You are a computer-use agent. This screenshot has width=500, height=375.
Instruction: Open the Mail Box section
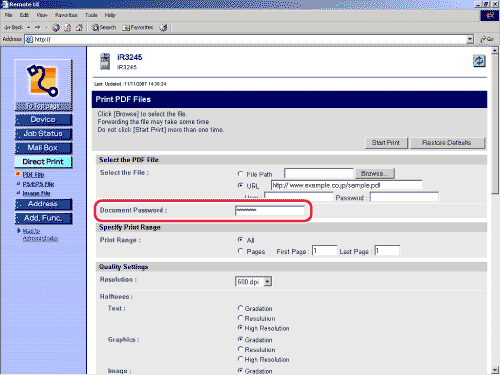pyautogui.click(x=43, y=148)
